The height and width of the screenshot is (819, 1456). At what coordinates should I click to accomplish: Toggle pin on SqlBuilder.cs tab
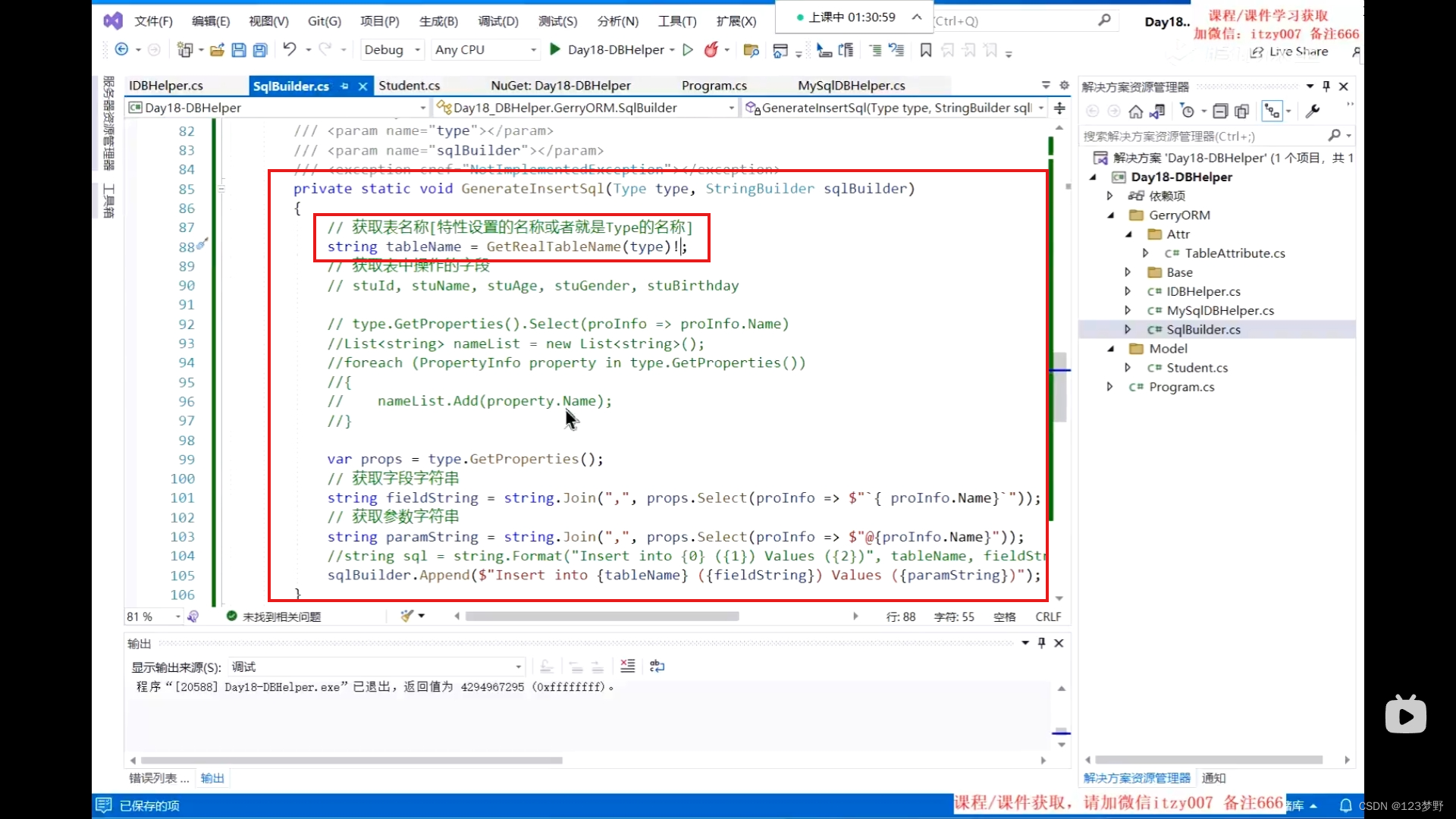345,86
